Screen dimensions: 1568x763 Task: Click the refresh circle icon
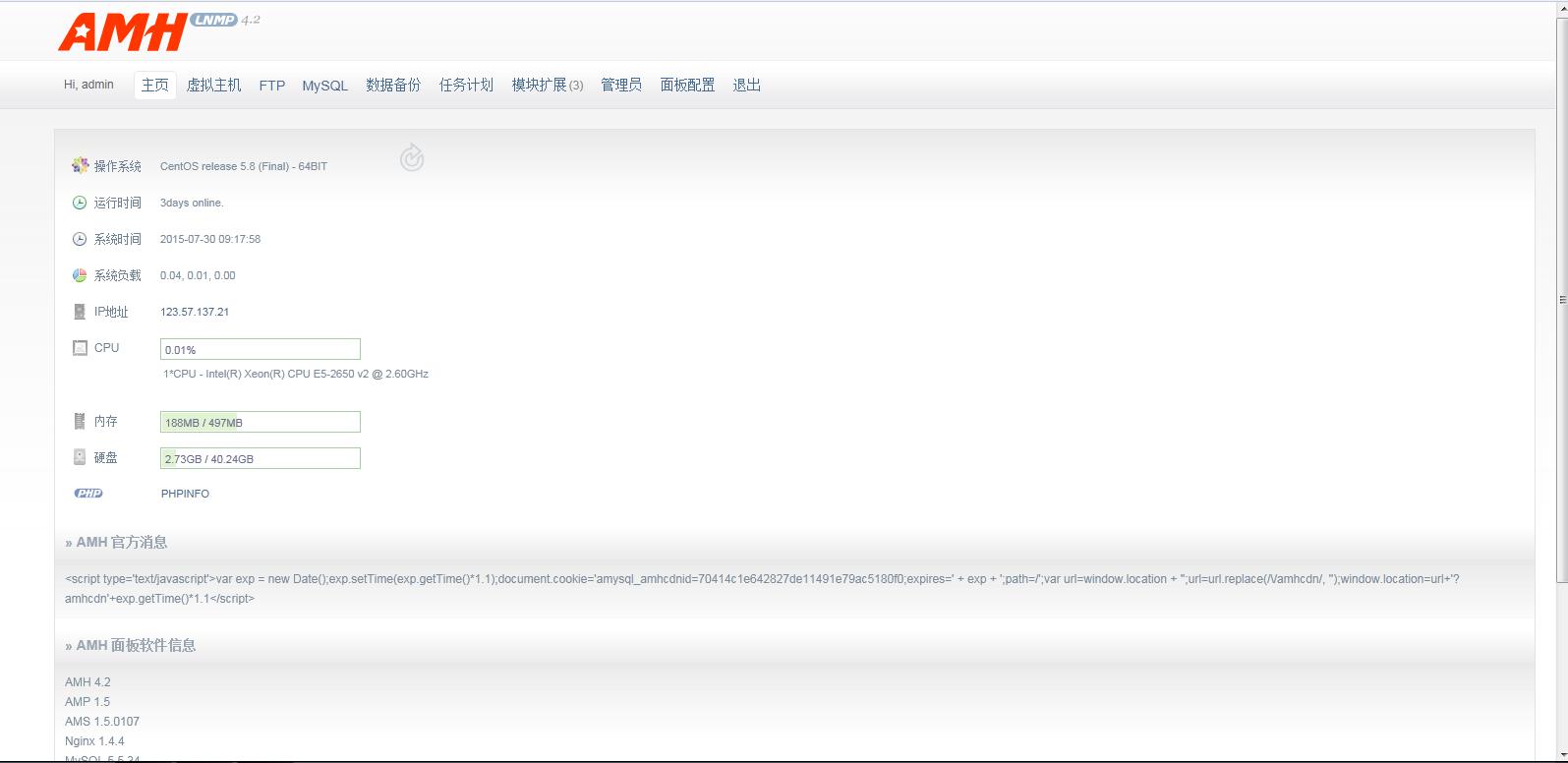click(412, 157)
